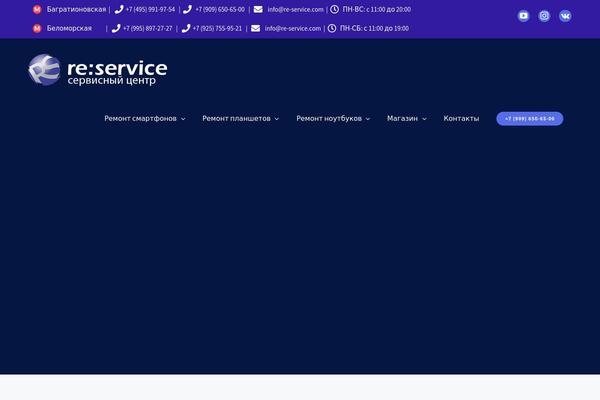Click the metro icon beside Беломорская
The image size is (600, 400).
(x=37, y=28)
